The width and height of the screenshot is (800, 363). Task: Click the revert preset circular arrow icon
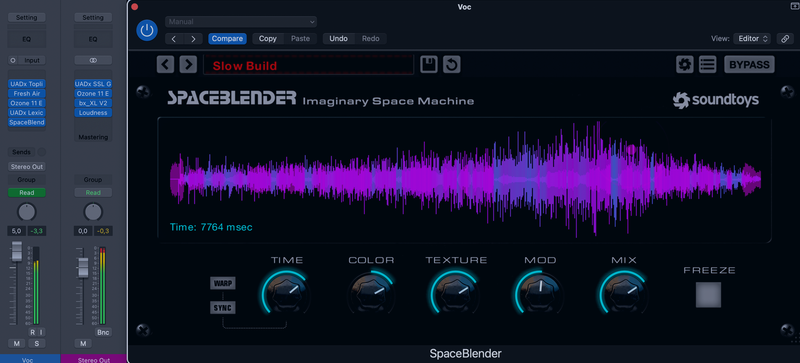tap(452, 65)
